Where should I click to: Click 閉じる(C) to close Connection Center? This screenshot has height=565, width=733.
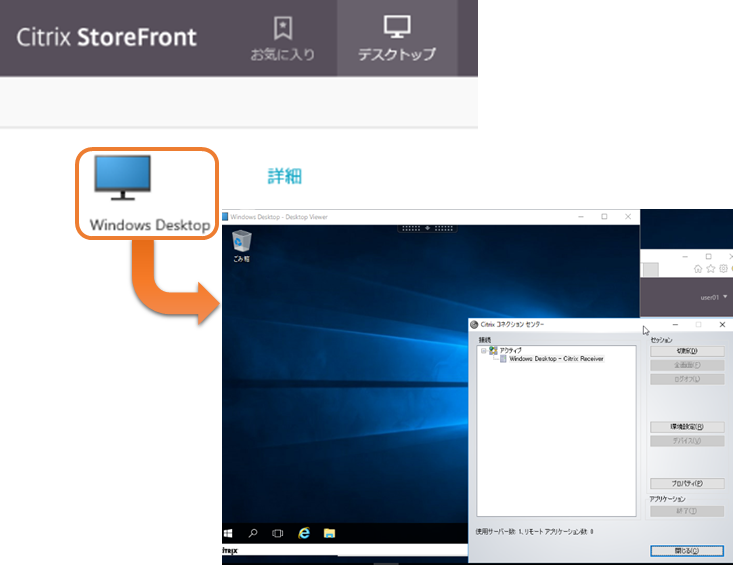[687, 551]
